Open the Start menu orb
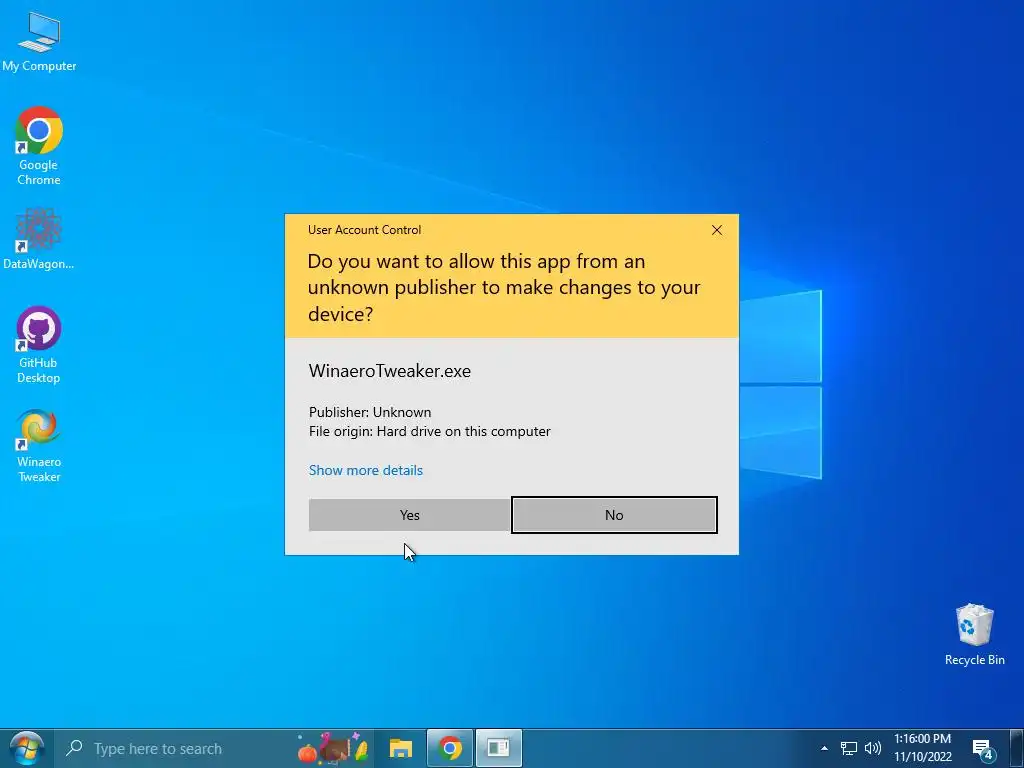 26,749
